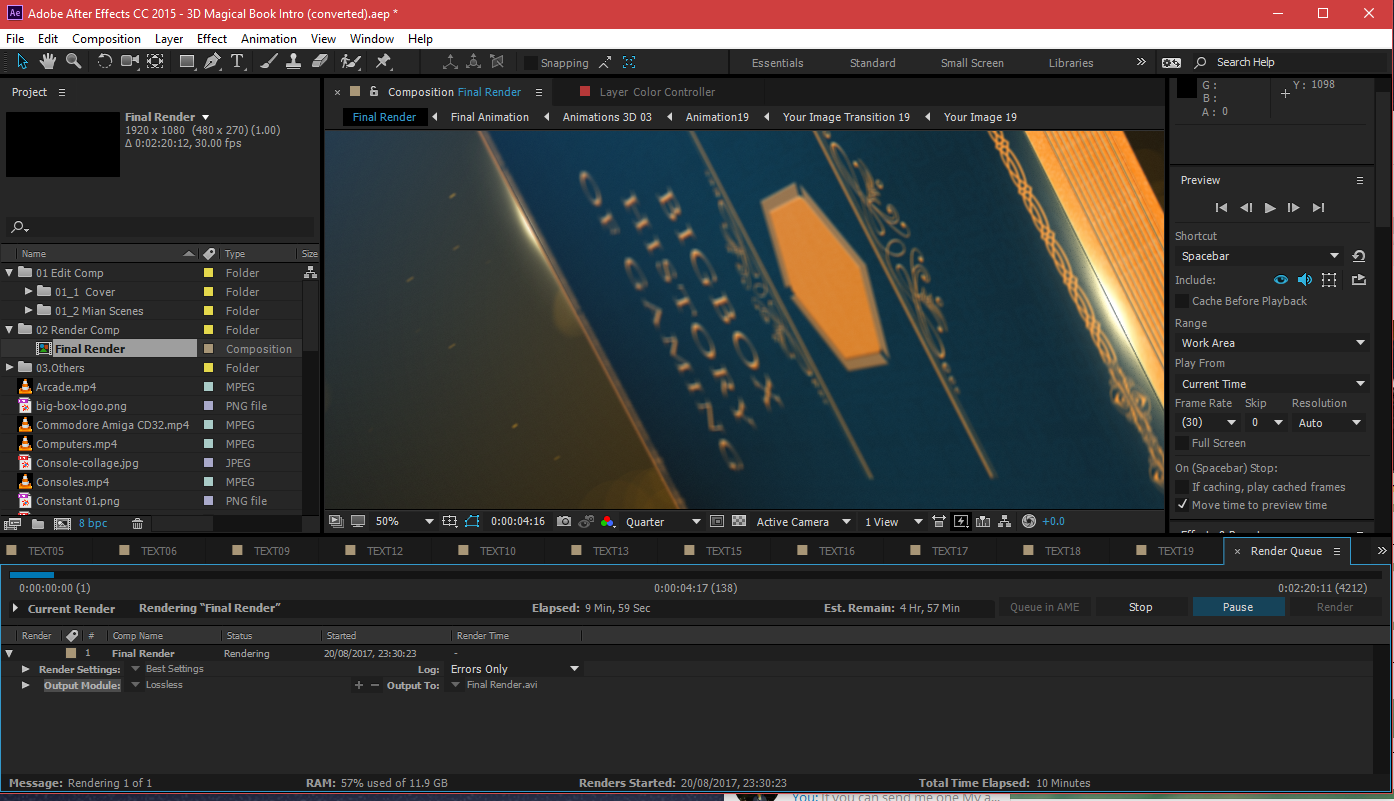Select the Unified Camera tool

point(130,62)
